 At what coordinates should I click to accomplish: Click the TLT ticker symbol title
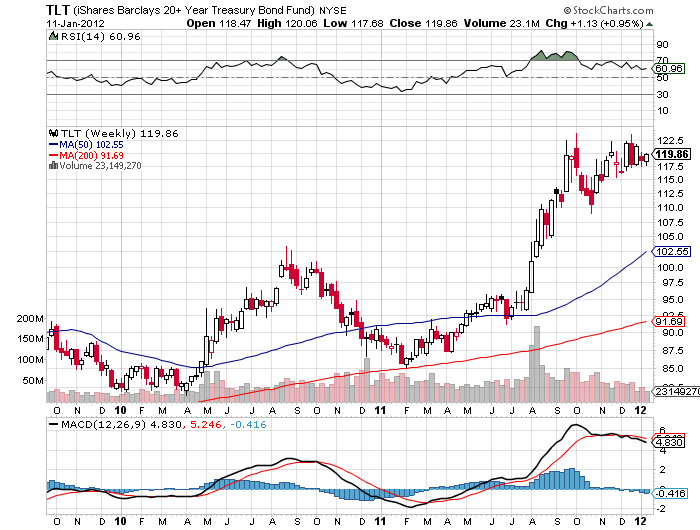coord(58,10)
